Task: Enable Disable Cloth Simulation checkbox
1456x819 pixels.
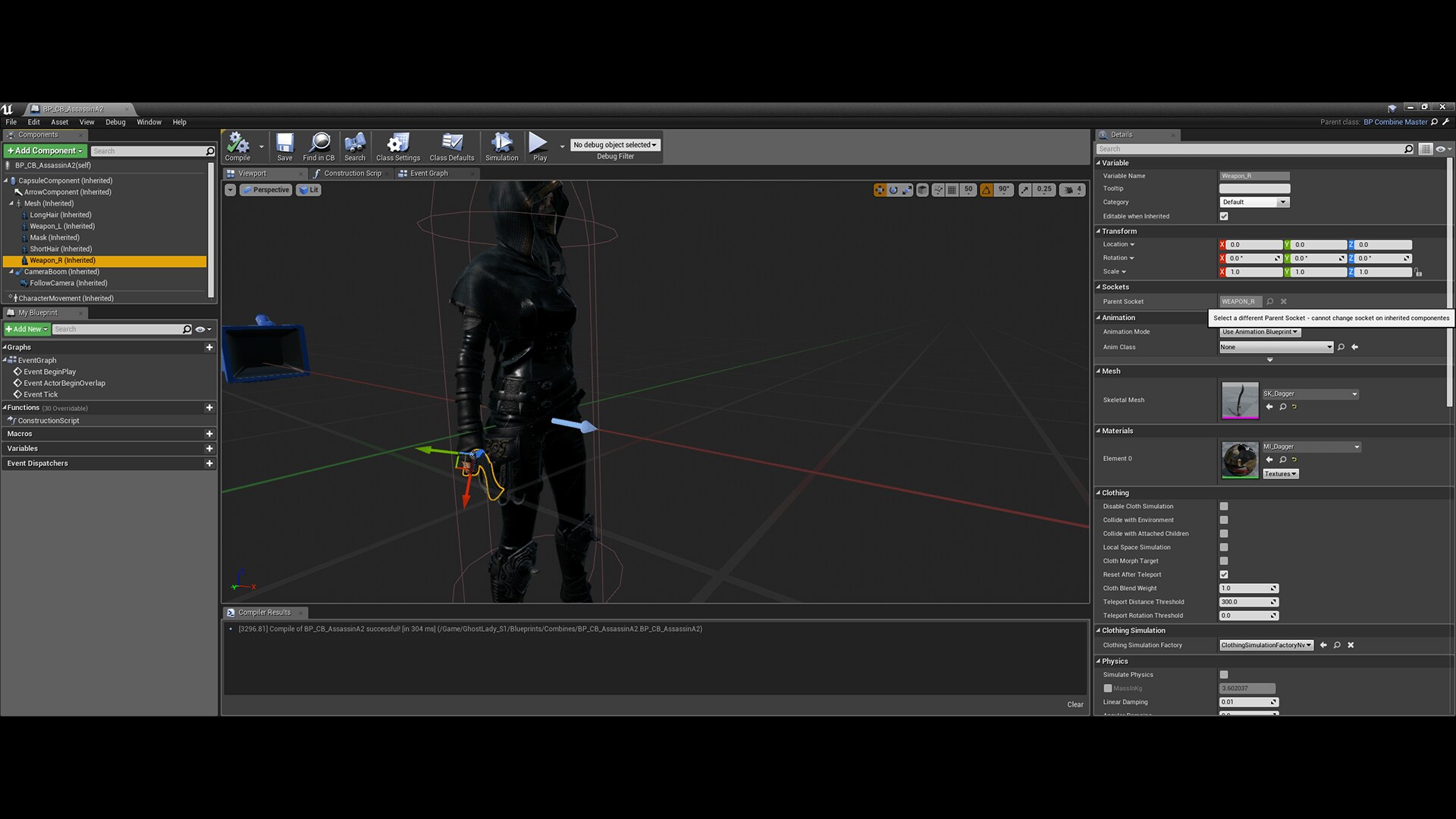Action: (1224, 507)
